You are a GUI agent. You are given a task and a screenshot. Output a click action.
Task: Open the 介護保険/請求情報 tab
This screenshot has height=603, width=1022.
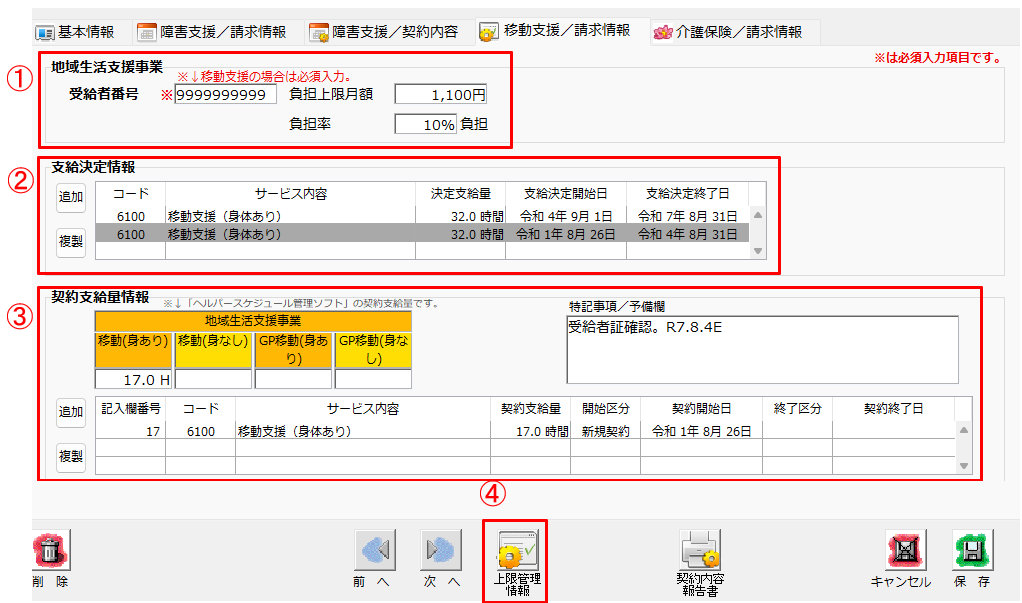(729, 32)
